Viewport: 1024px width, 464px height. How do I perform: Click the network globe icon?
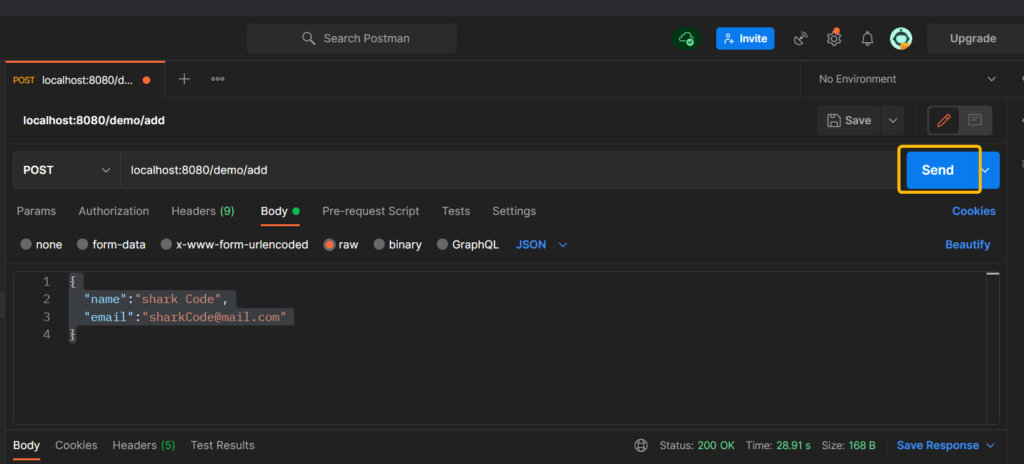click(x=641, y=446)
